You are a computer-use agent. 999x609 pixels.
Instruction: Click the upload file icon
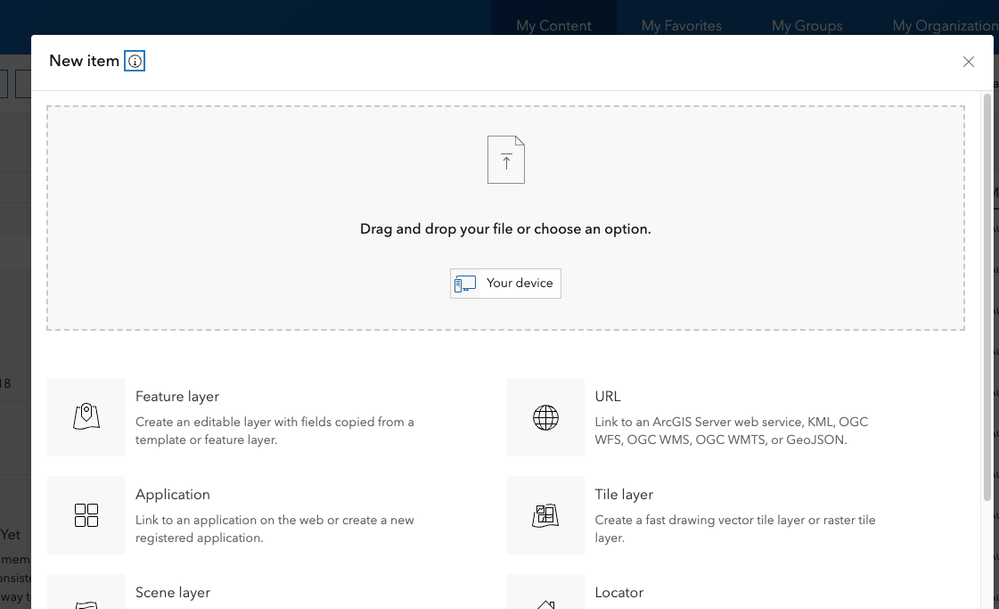click(506, 160)
